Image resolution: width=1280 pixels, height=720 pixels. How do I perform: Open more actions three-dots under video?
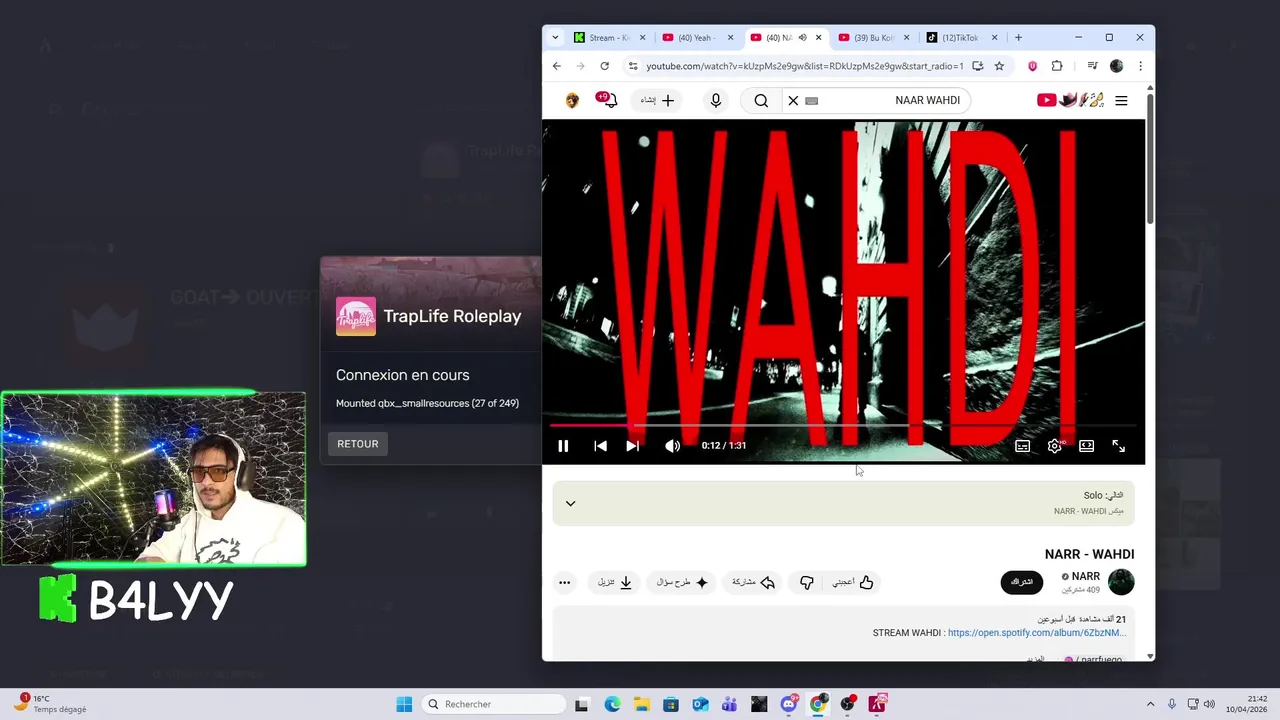pos(564,582)
